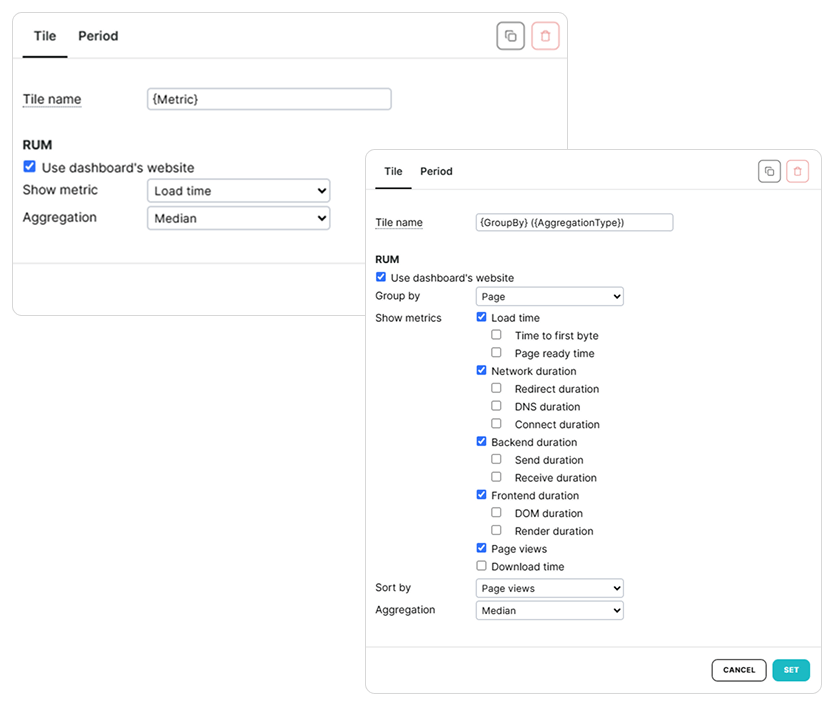This screenshot has width=834, height=711.
Task: Disable the Page views metric checkbox
Action: pos(482,548)
